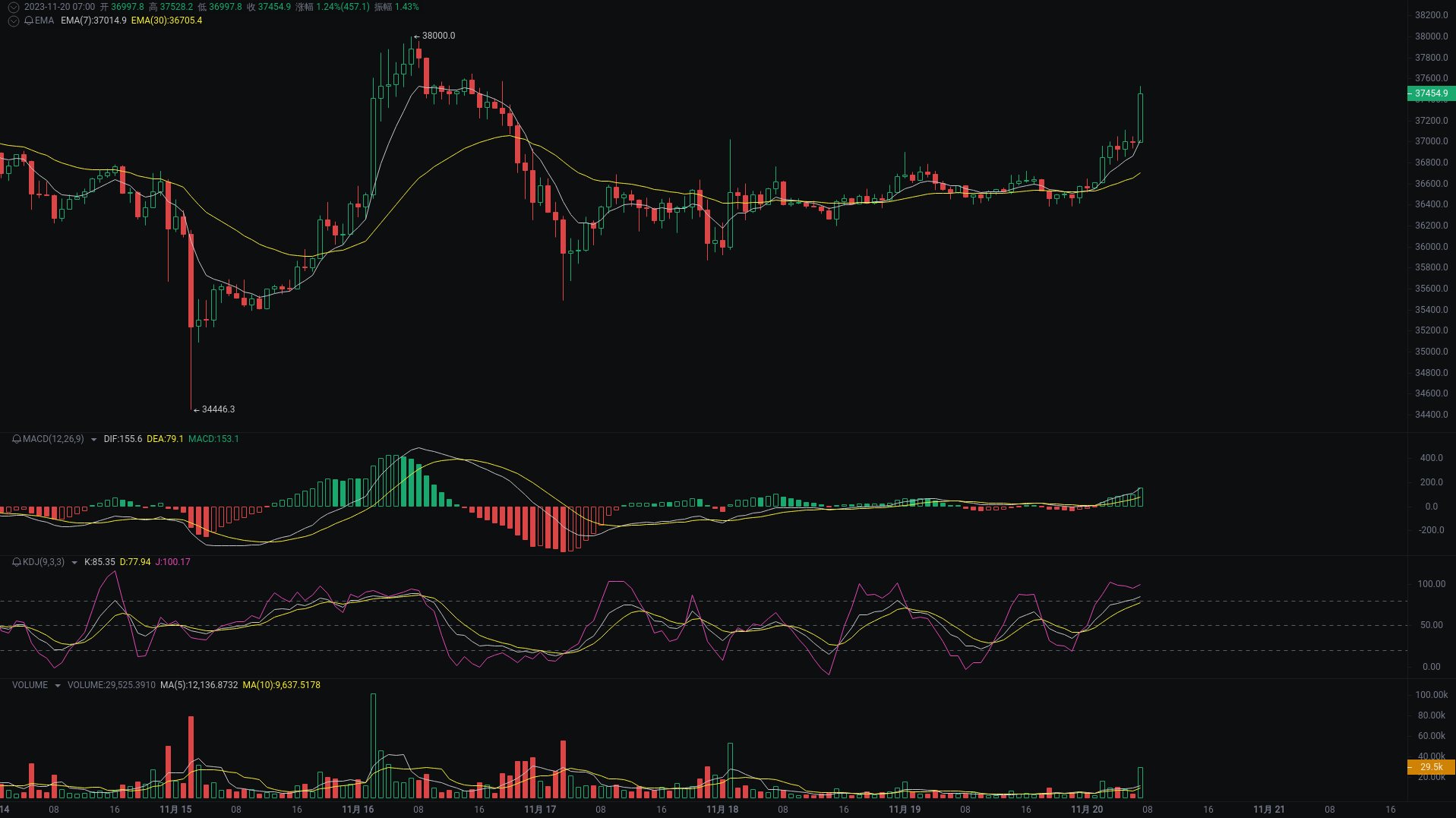The width and height of the screenshot is (1456, 818).
Task: Set alert via KDJ bell icon
Action: [x=17, y=562]
